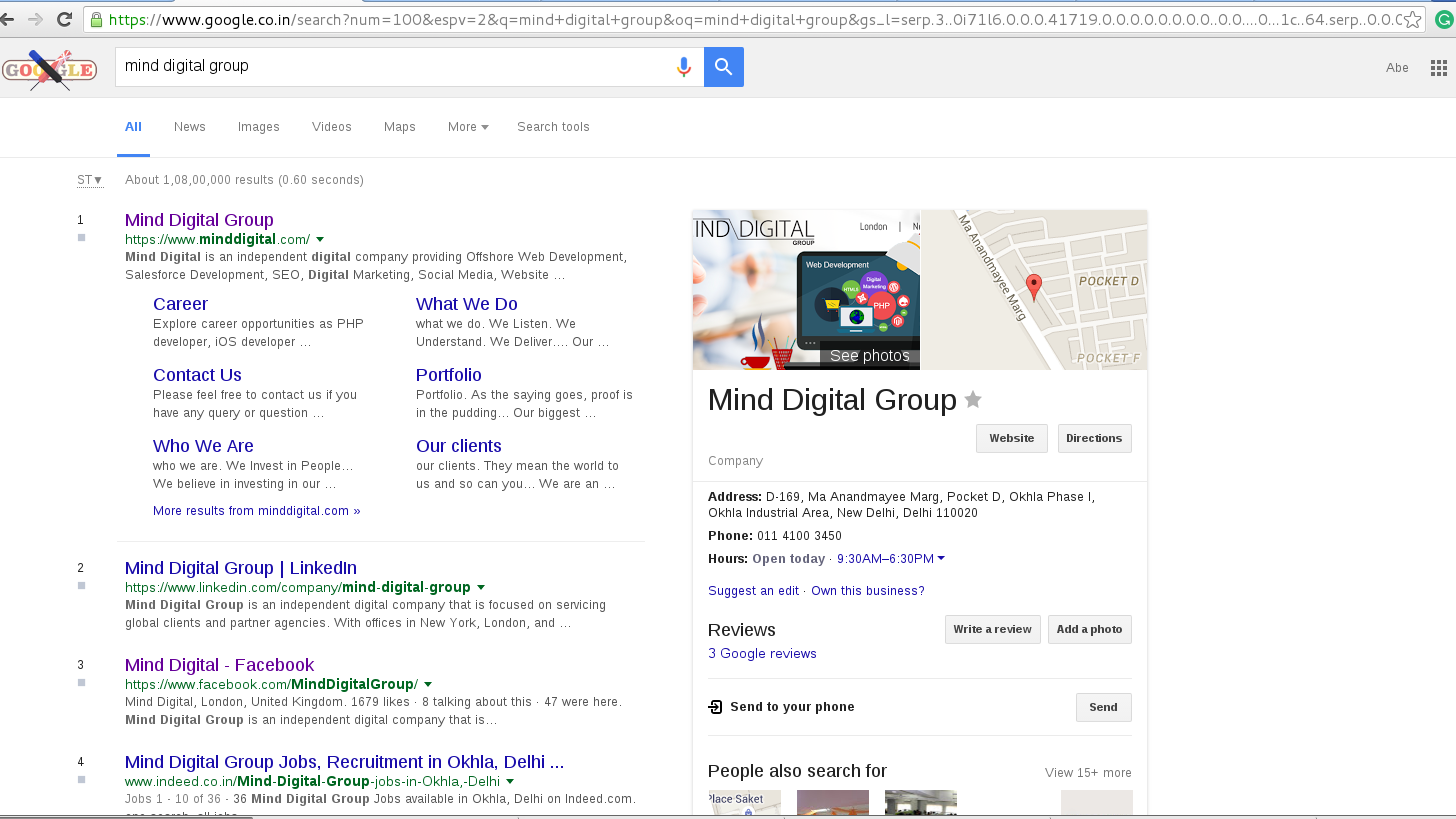Open the green arrow next to the LinkedIn URL
The width and height of the screenshot is (1456, 819).
point(481,587)
